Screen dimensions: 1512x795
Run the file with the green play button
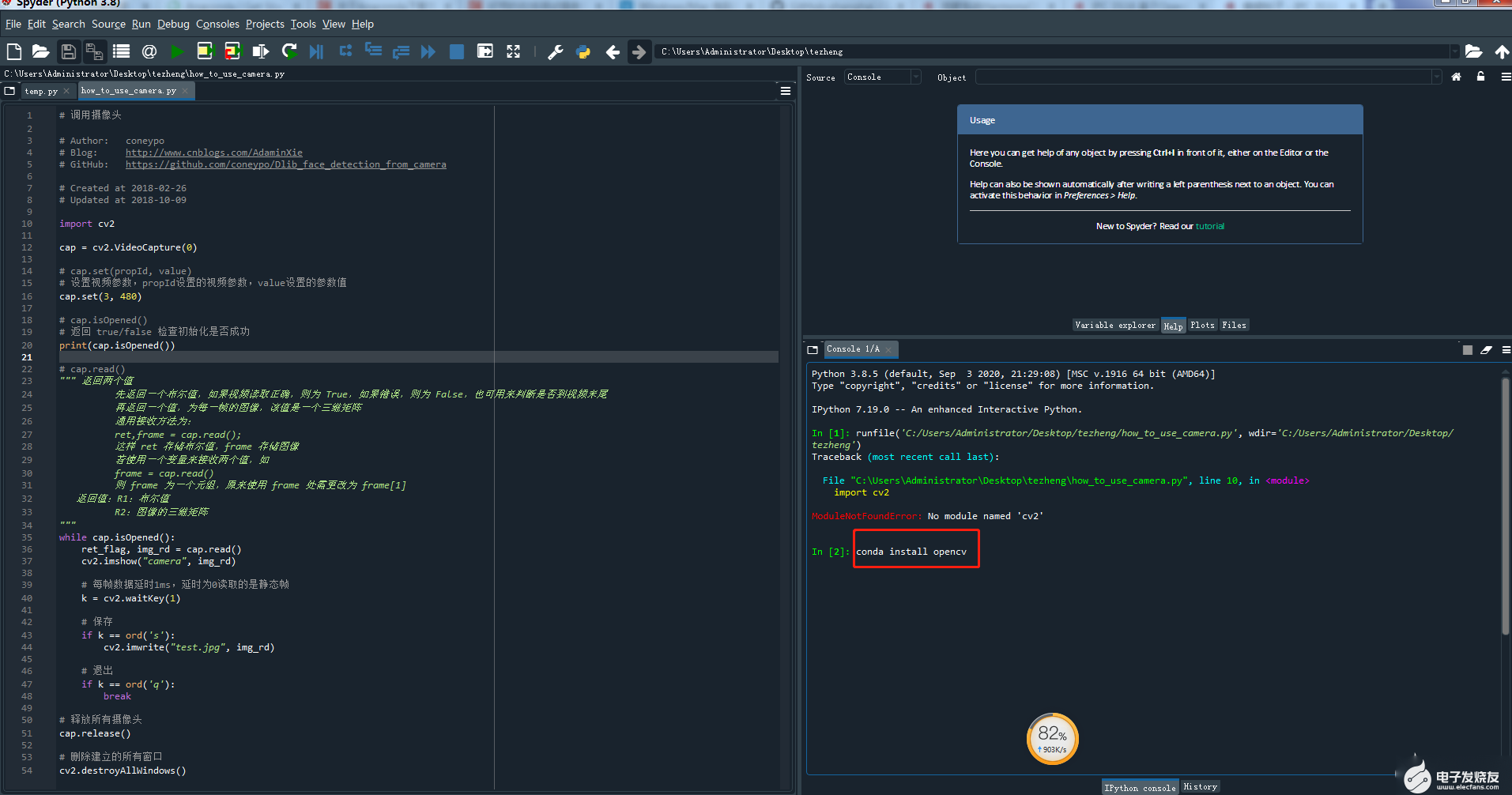pyautogui.click(x=177, y=52)
